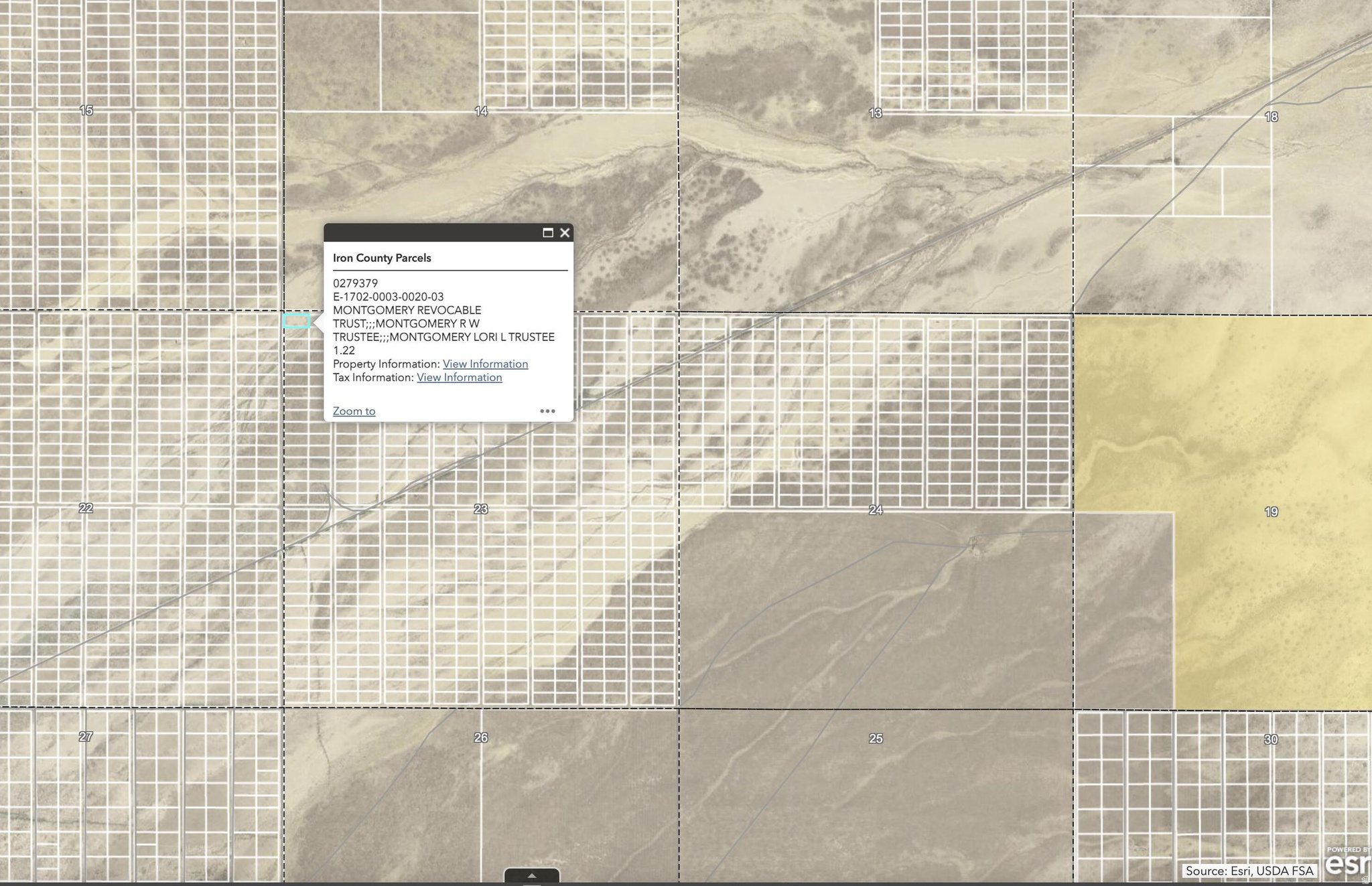Open the popup overflow actions dropdown
This screenshot has width=1372, height=886.
(549, 411)
